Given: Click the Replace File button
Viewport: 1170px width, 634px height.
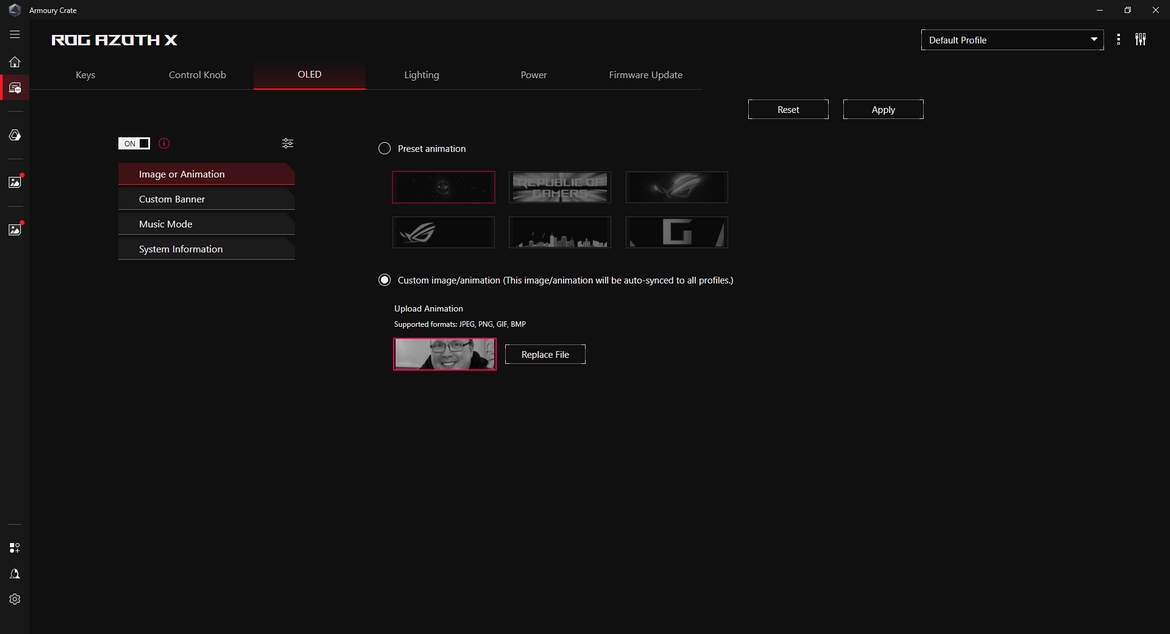Looking at the screenshot, I should 545,354.
